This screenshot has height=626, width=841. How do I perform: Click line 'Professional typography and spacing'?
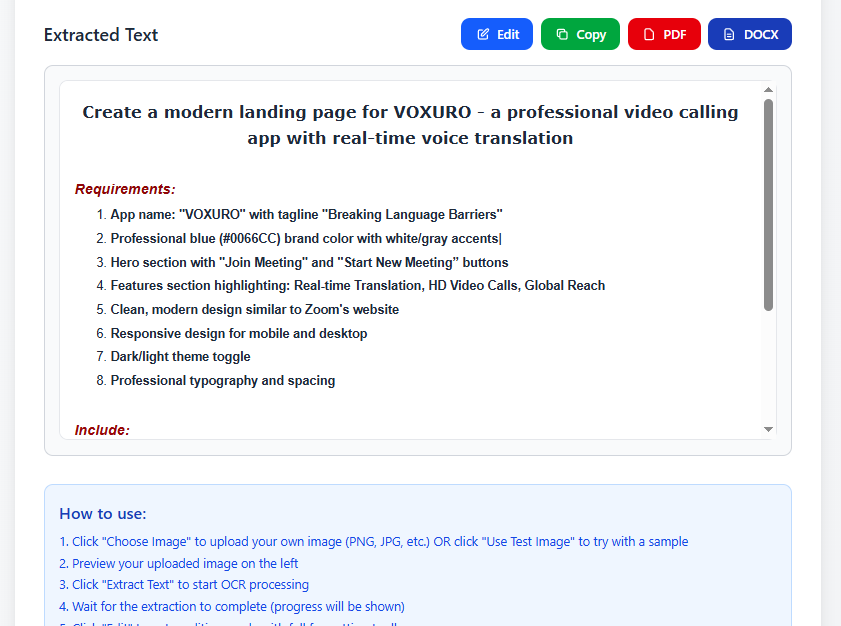pos(223,380)
